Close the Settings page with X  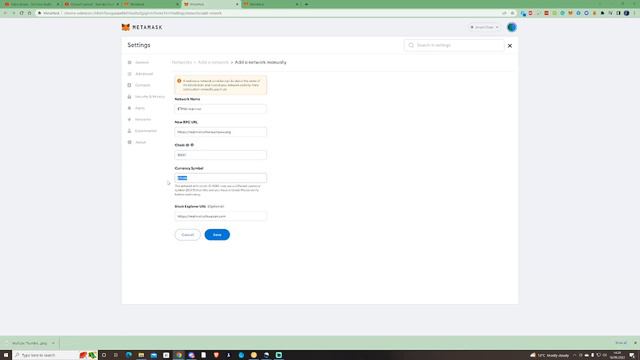(x=510, y=46)
